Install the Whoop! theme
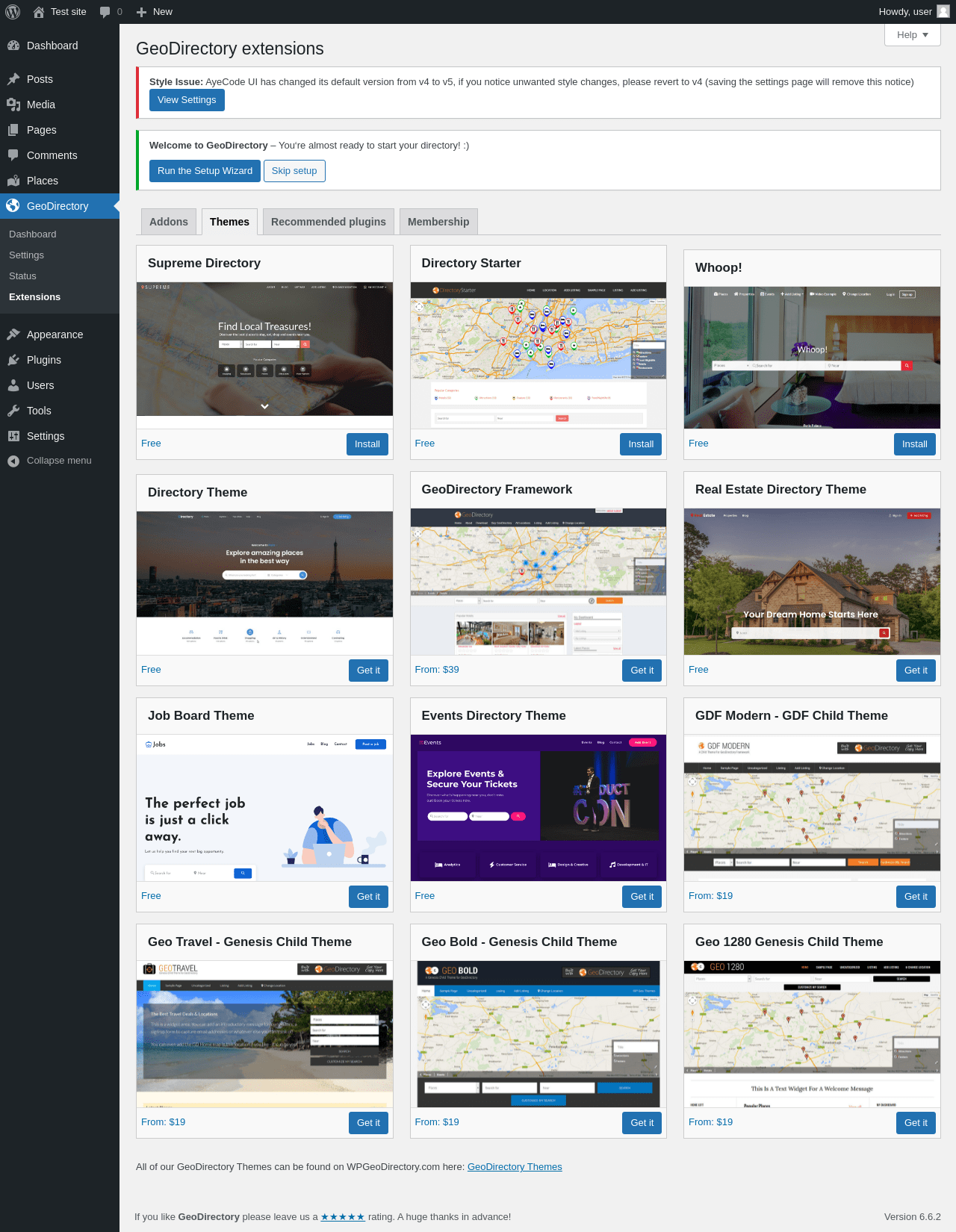The height and width of the screenshot is (1232, 956). [x=915, y=444]
